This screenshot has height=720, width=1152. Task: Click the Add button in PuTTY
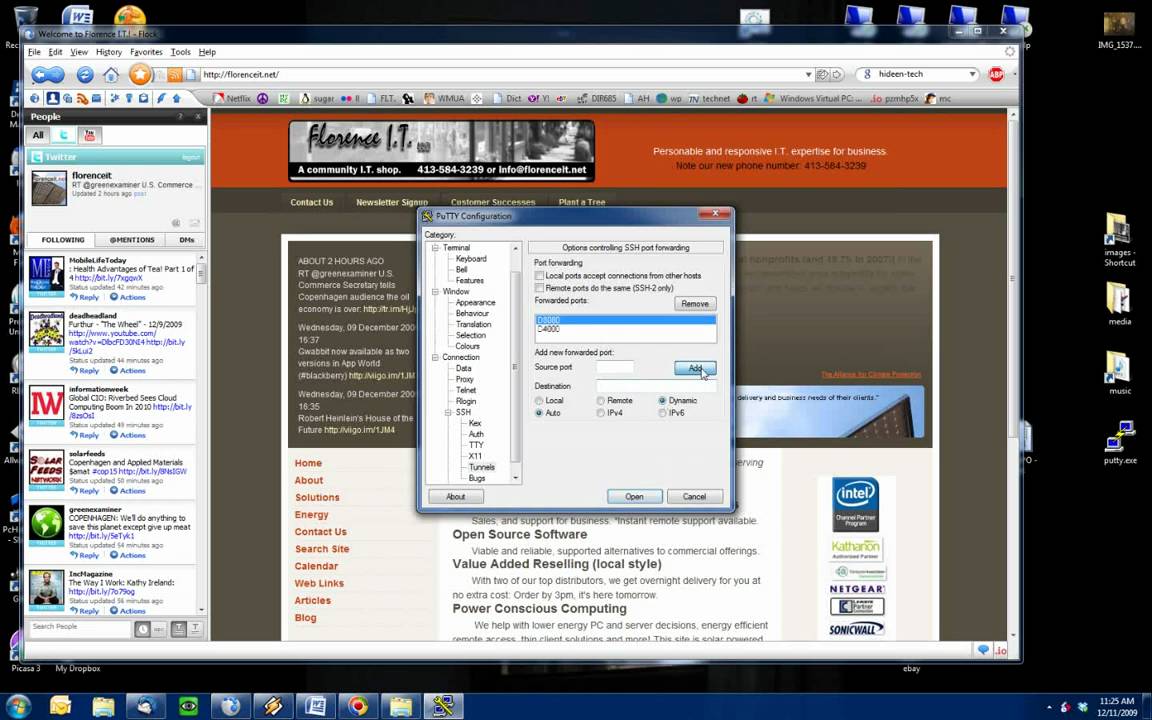(695, 368)
